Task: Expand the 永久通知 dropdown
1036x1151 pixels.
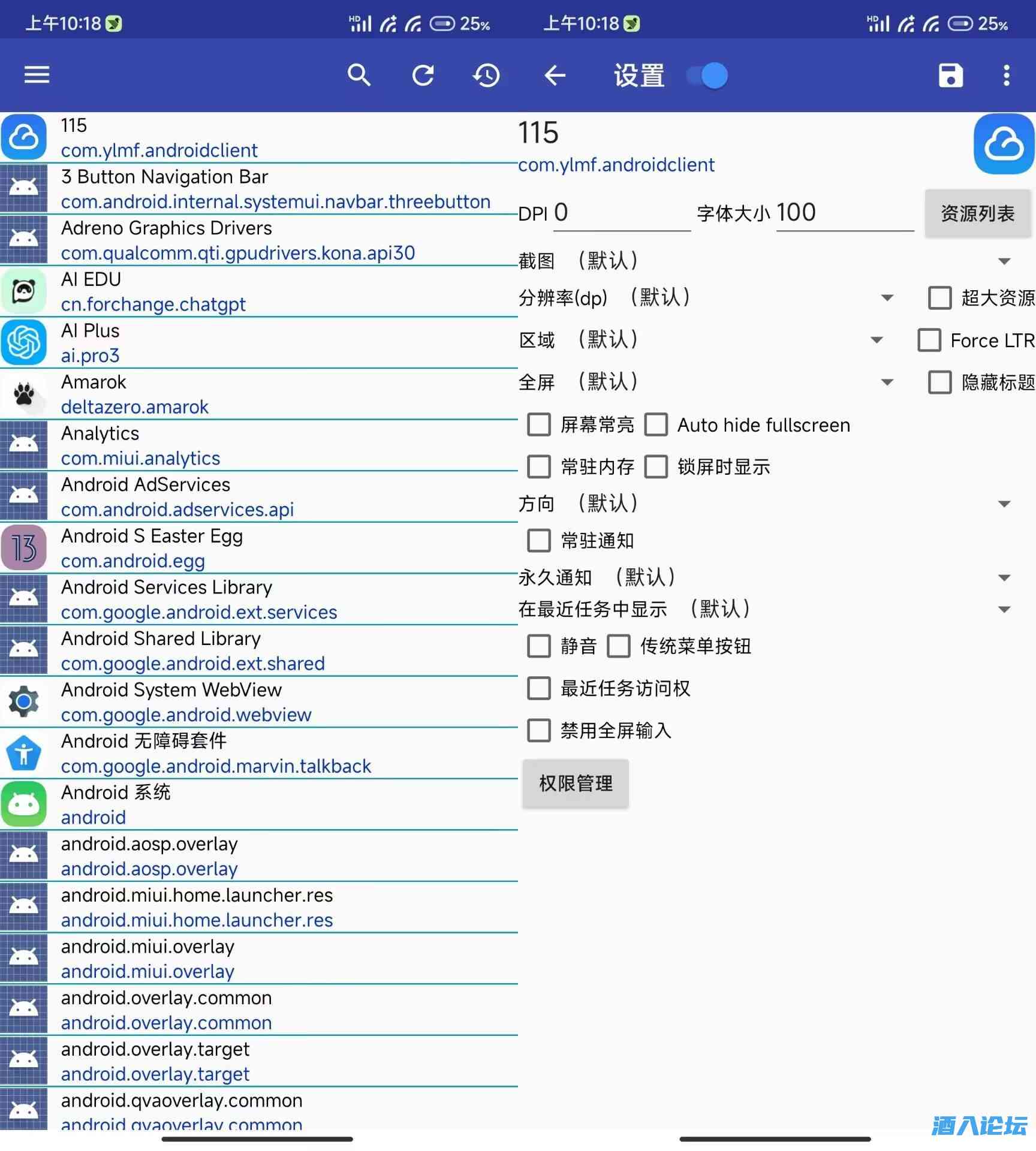Action: pos(1004,577)
